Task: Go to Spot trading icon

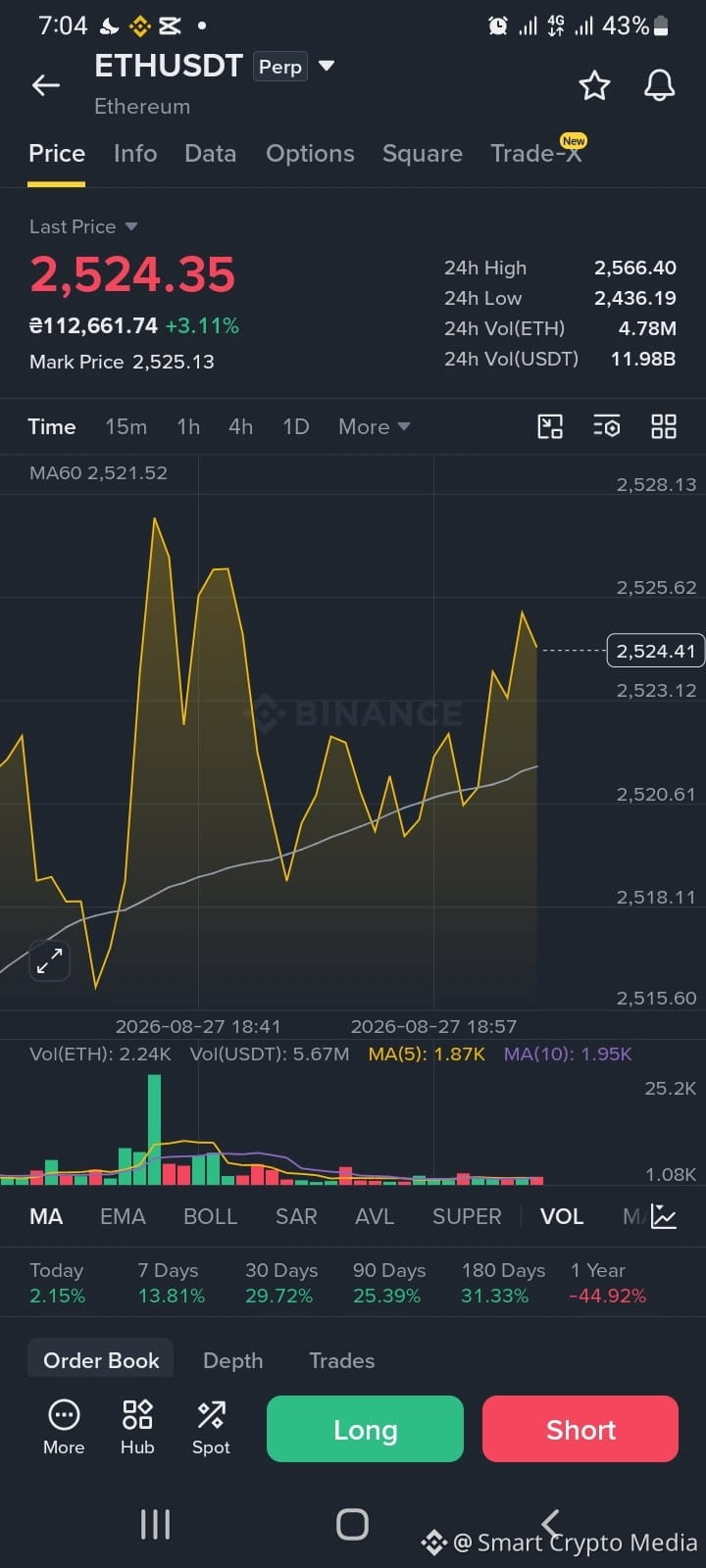Action: [211, 1415]
